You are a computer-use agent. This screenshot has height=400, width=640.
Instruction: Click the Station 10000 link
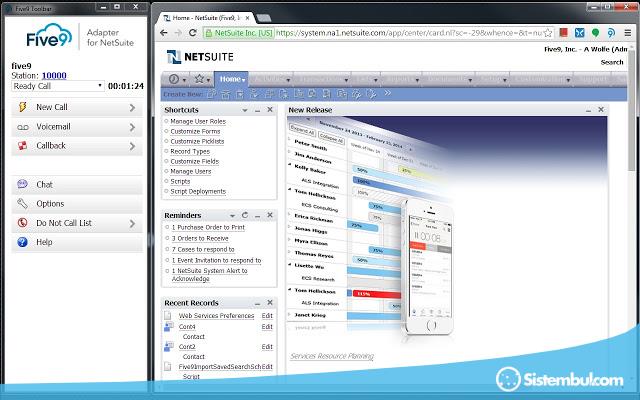(x=54, y=76)
